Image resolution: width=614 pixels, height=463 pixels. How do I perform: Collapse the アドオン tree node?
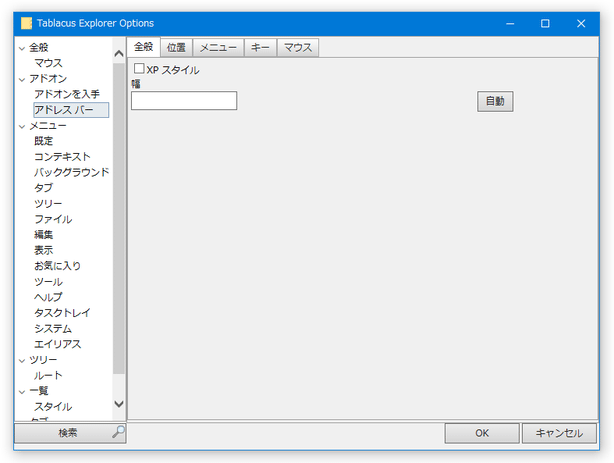[22, 80]
